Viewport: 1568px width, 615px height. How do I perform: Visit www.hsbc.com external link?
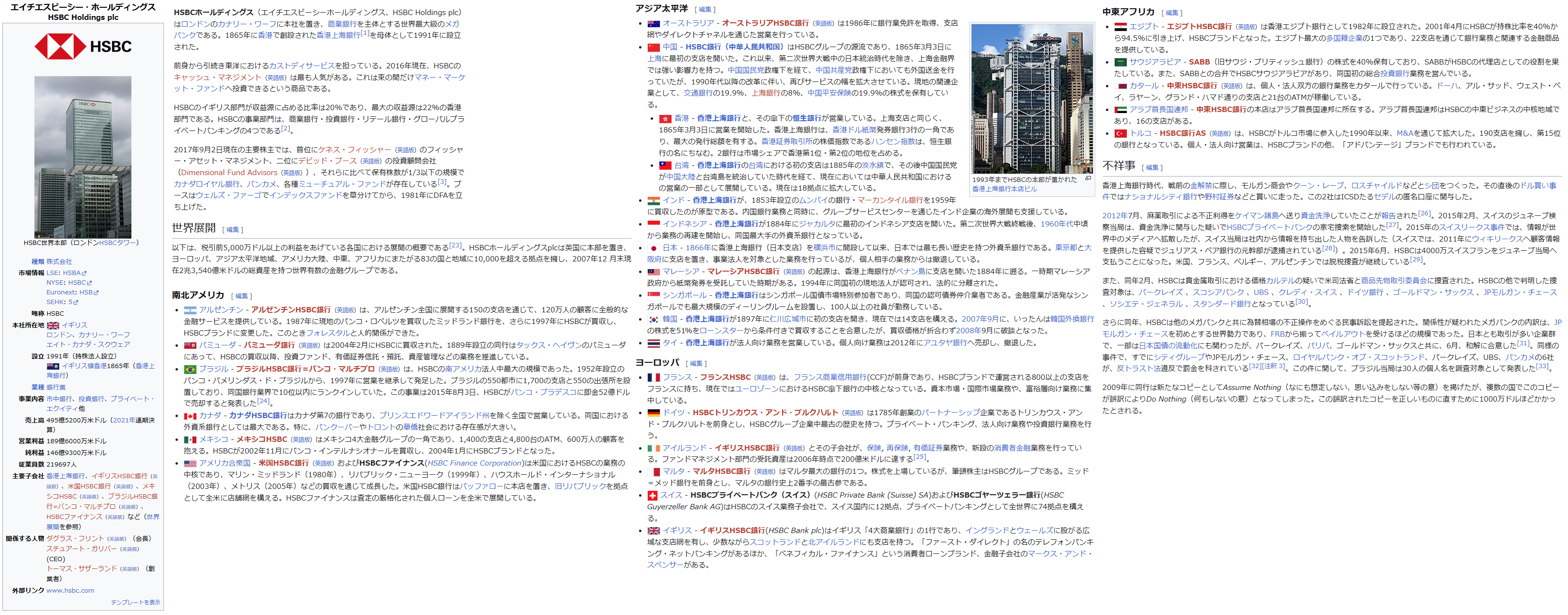70,591
